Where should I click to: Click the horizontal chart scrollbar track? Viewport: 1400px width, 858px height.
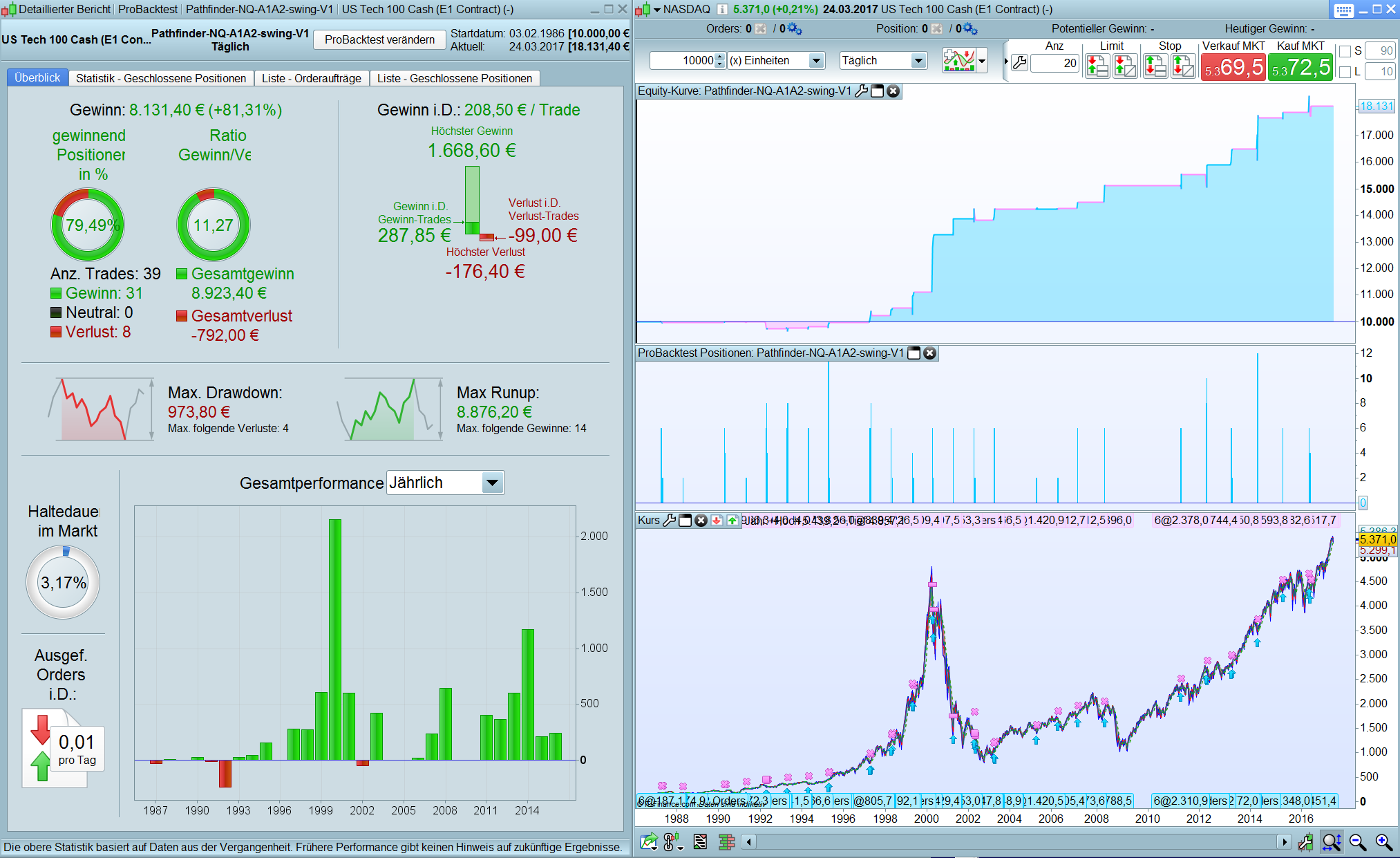point(1016,841)
